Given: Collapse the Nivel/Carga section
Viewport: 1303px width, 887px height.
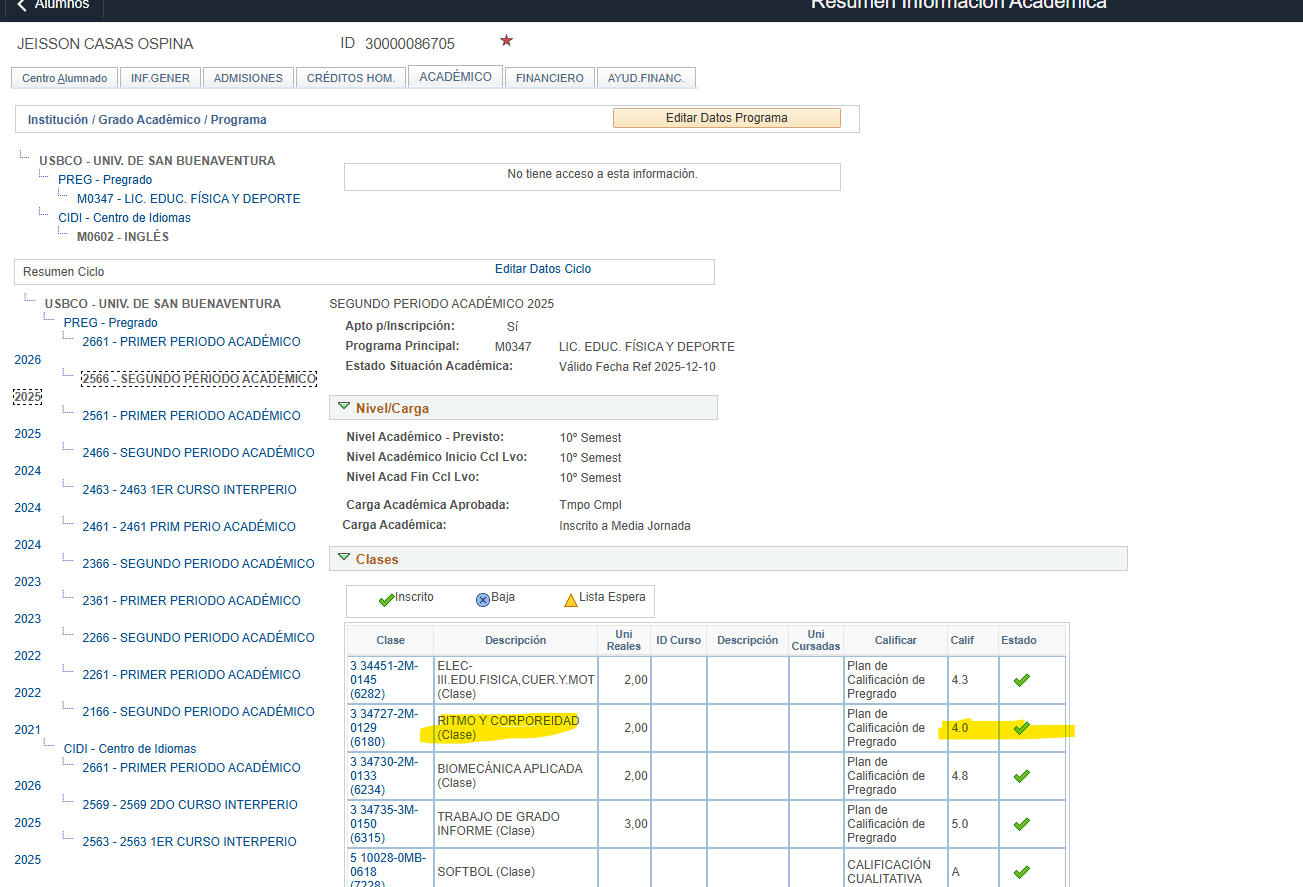Looking at the screenshot, I should (344, 407).
